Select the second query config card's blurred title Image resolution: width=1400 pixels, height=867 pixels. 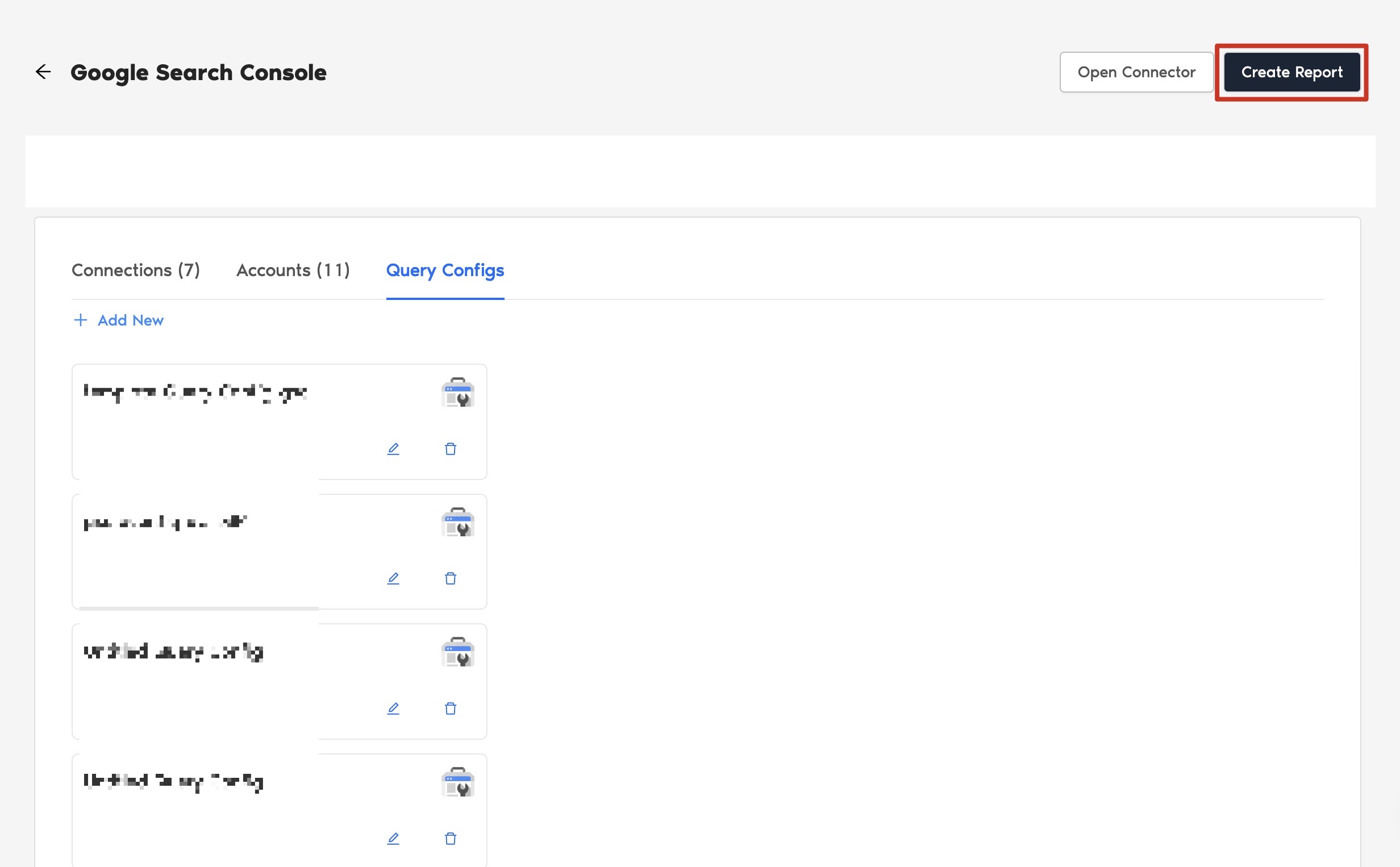(x=165, y=522)
